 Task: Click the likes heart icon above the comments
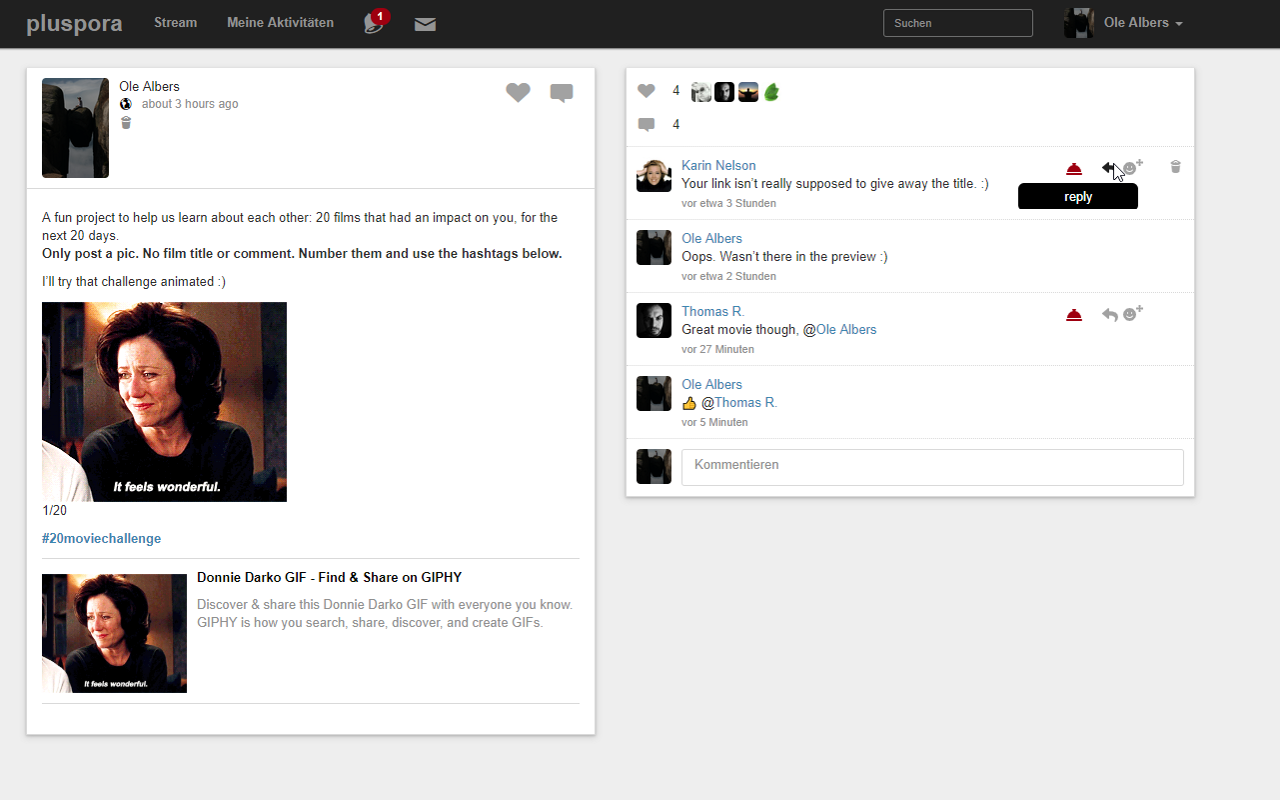(646, 91)
